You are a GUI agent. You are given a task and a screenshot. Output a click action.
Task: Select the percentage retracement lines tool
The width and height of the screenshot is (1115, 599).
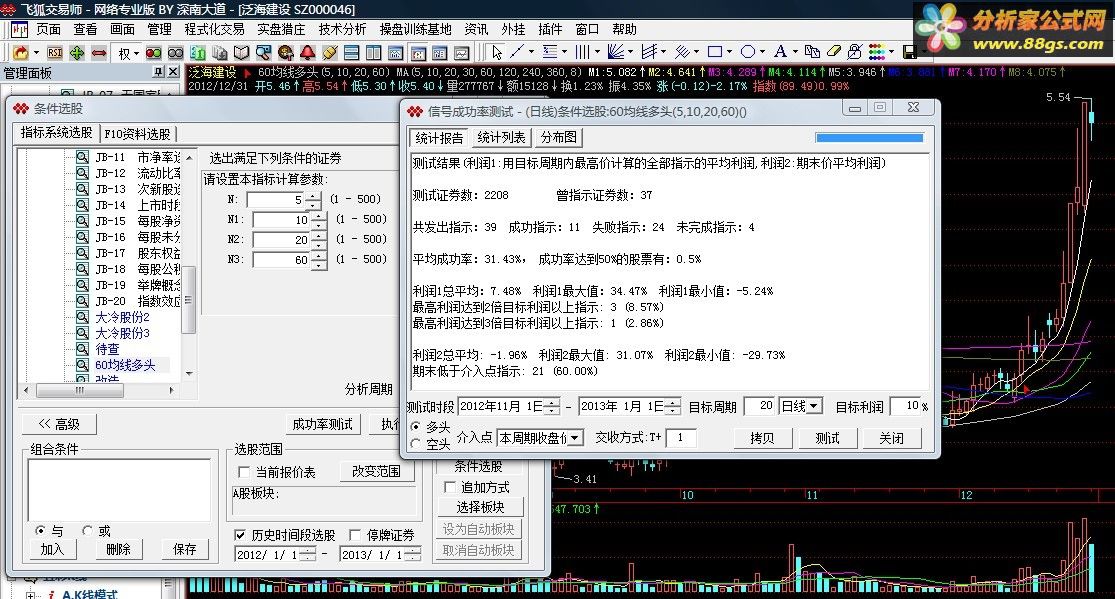click(x=550, y=52)
